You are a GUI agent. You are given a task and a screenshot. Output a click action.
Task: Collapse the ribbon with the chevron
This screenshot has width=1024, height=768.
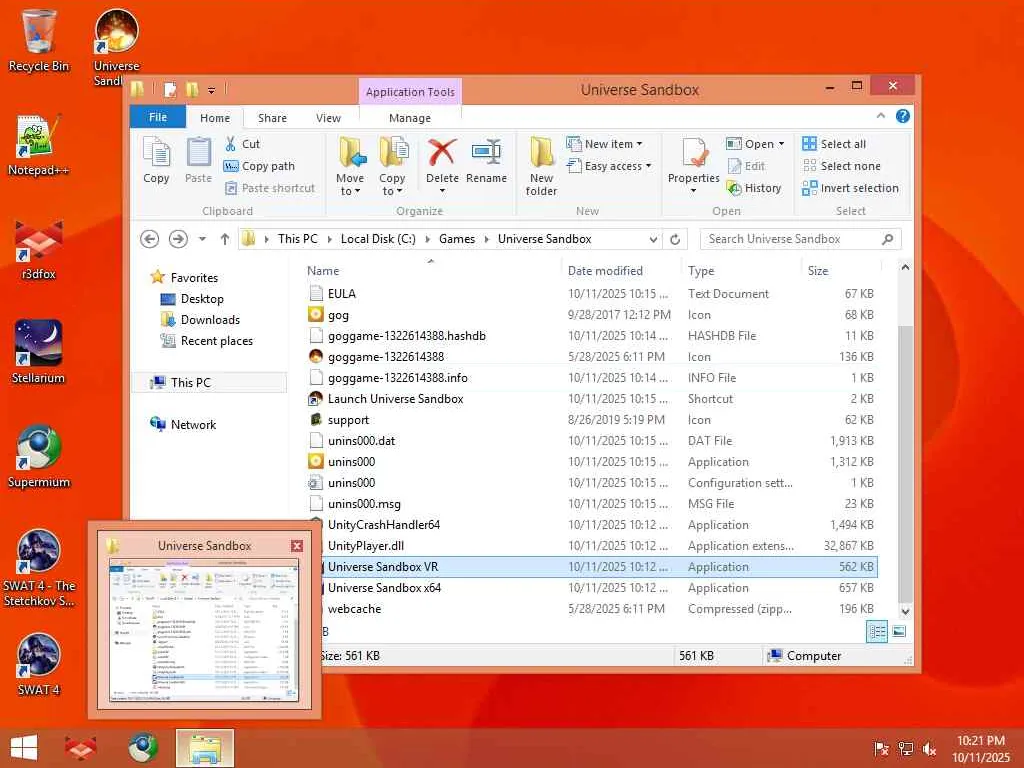coord(880,116)
